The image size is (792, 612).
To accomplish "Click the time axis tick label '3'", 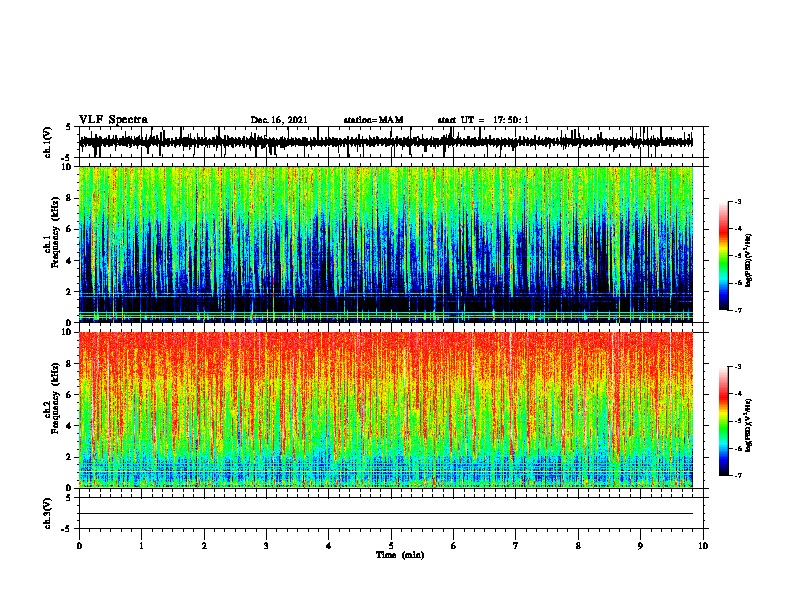I will point(266,546).
